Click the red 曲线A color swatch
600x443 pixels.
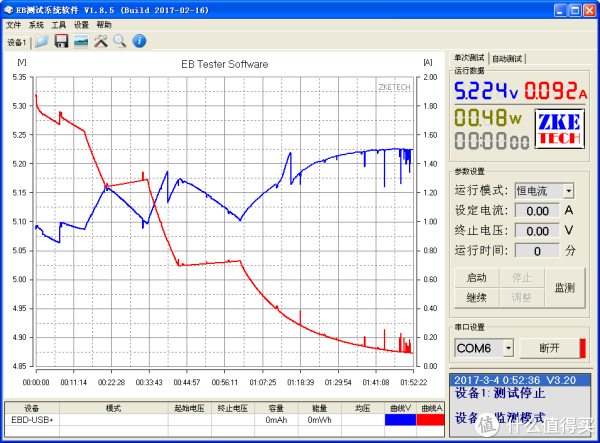pyautogui.click(x=430, y=420)
